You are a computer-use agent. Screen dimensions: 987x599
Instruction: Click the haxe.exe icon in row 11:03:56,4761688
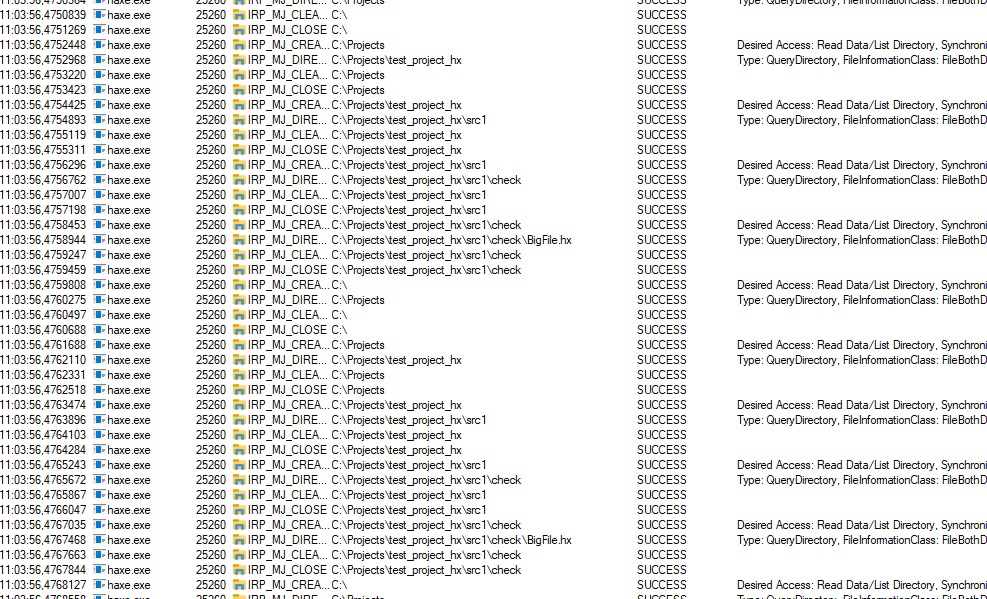[x=99, y=345]
